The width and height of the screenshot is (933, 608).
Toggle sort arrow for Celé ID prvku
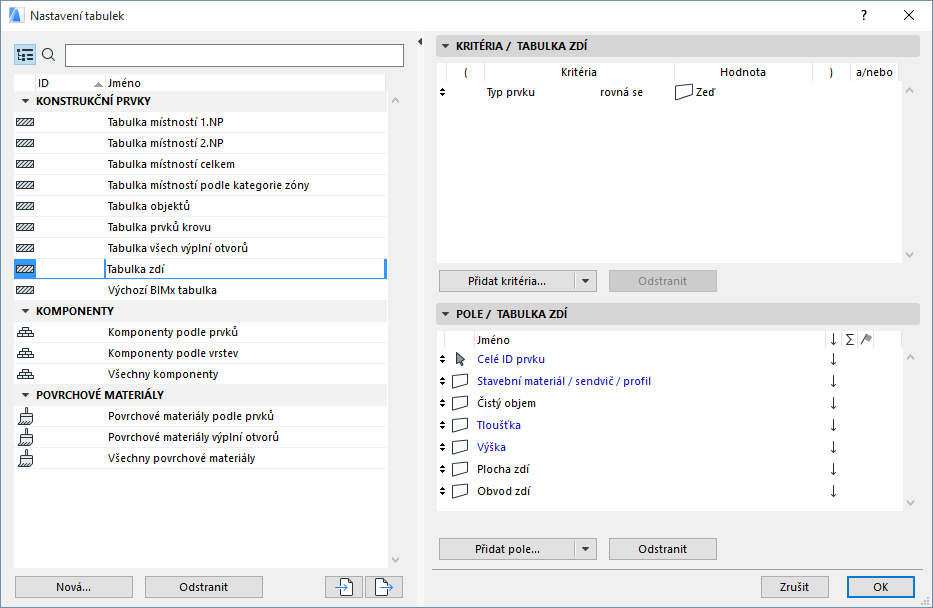834,359
